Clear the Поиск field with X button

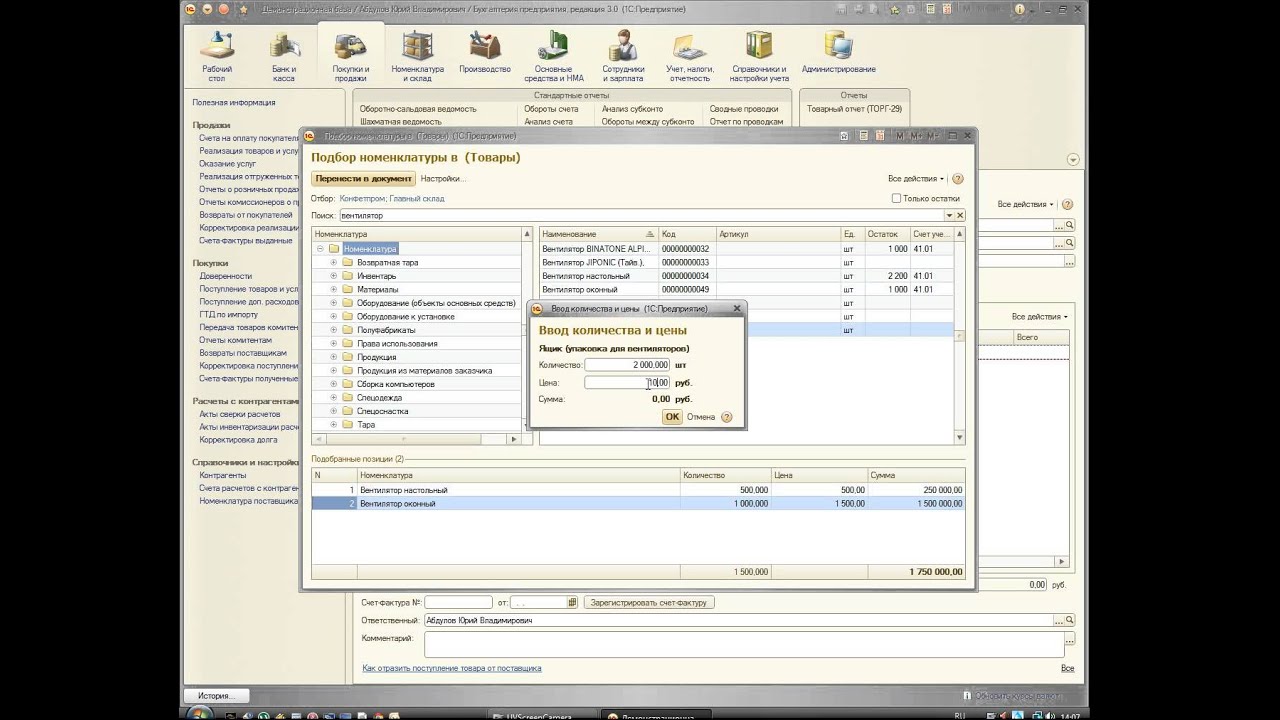point(960,215)
